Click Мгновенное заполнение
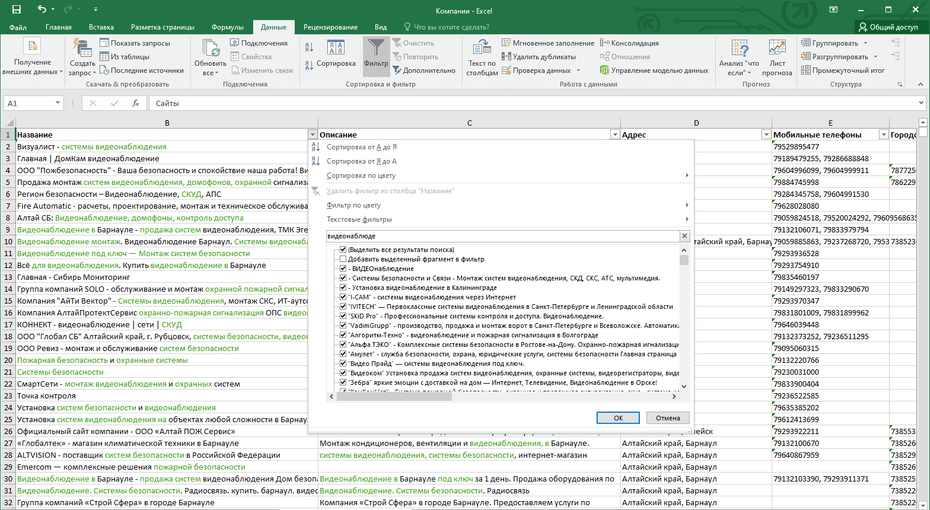 (548, 43)
